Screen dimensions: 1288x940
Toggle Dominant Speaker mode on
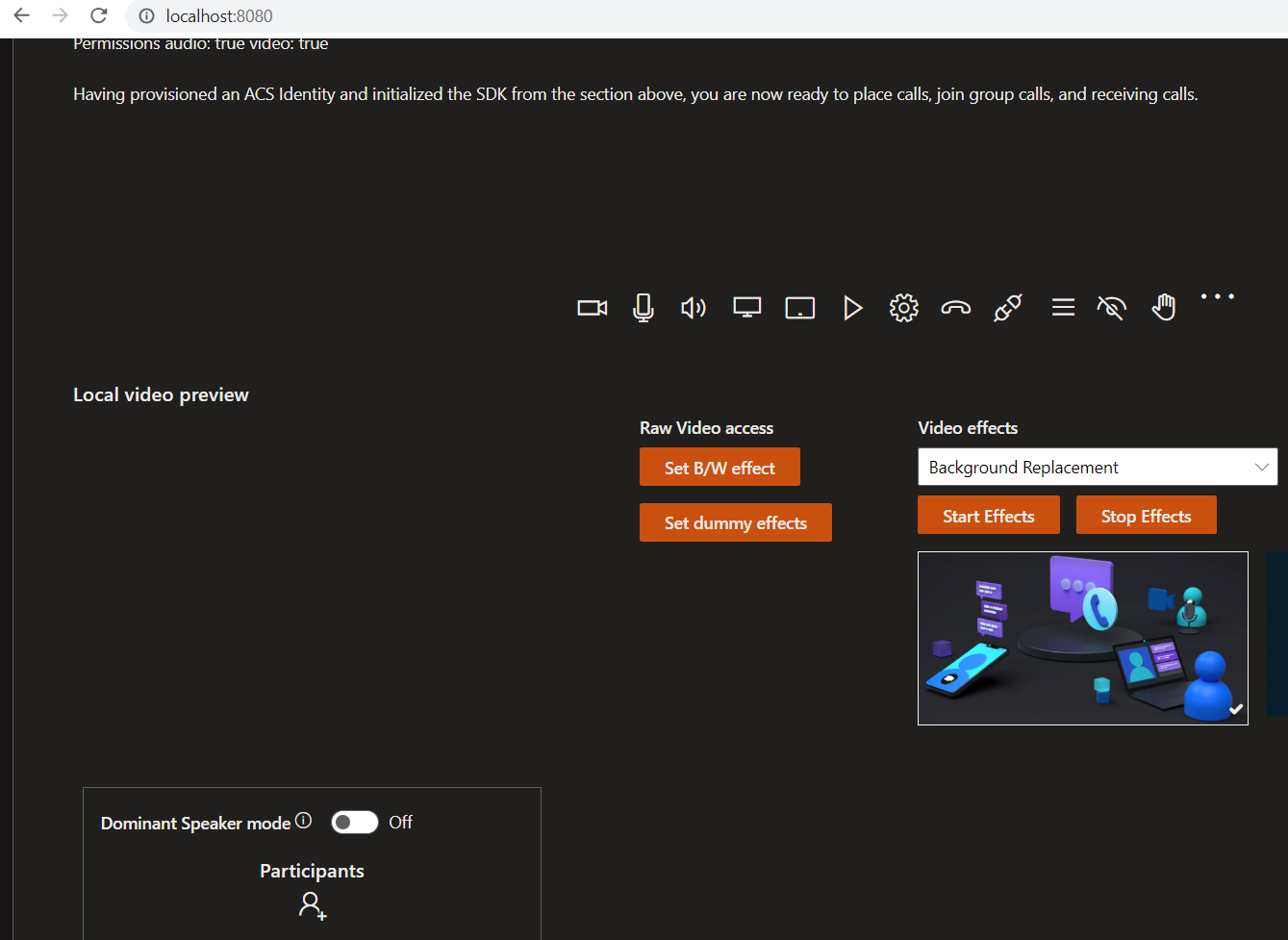point(354,822)
